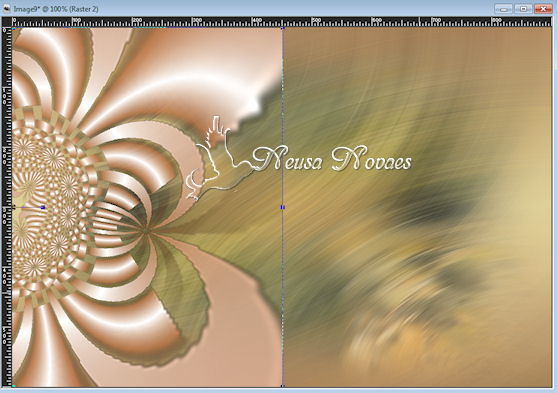Close the Image9 document window
This screenshot has width=557, height=393.
[x=542, y=9]
